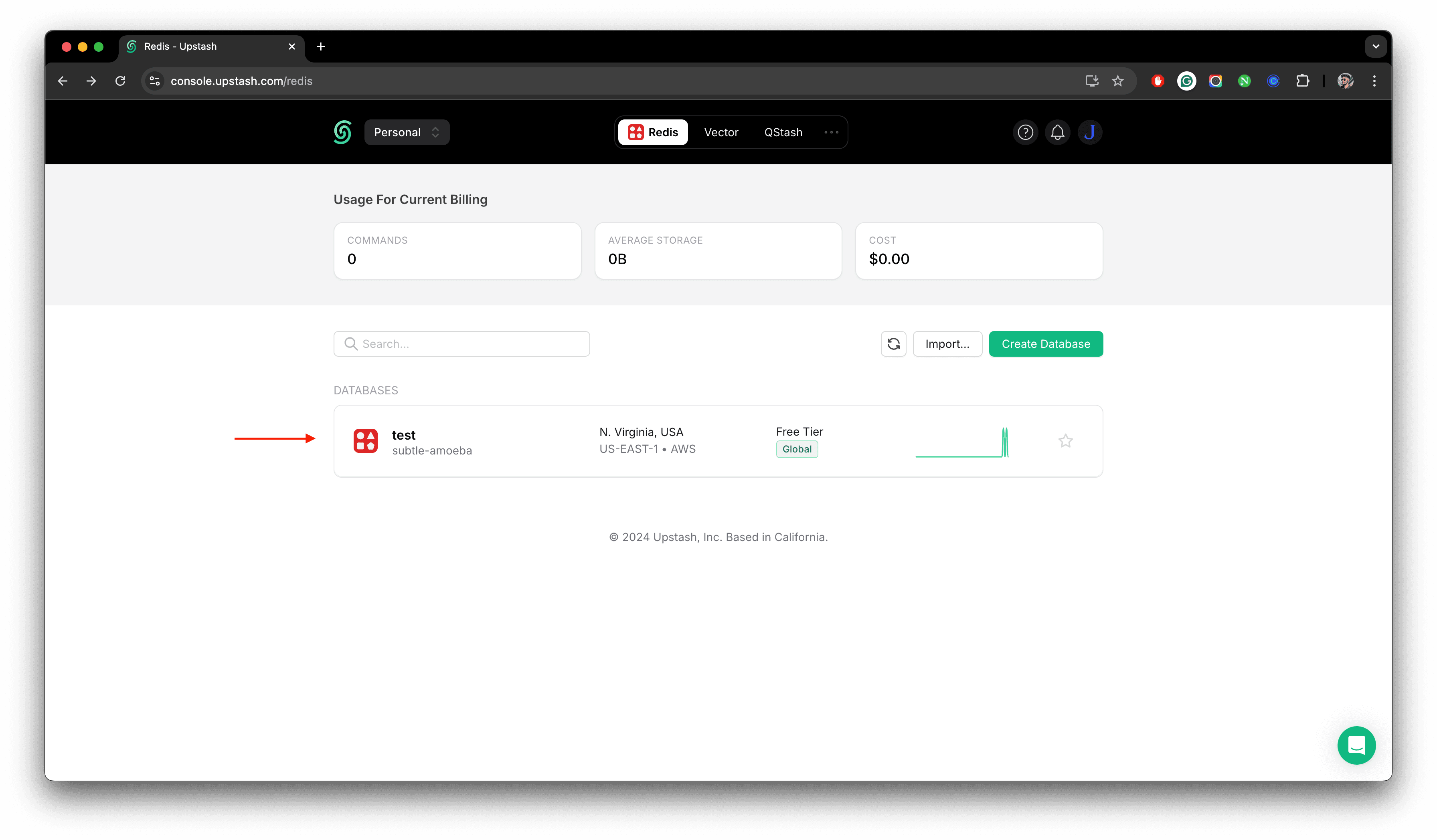Click the test database usage sparkline chart
Viewport: 1437px width, 840px height.
pyautogui.click(x=961, y=442)
